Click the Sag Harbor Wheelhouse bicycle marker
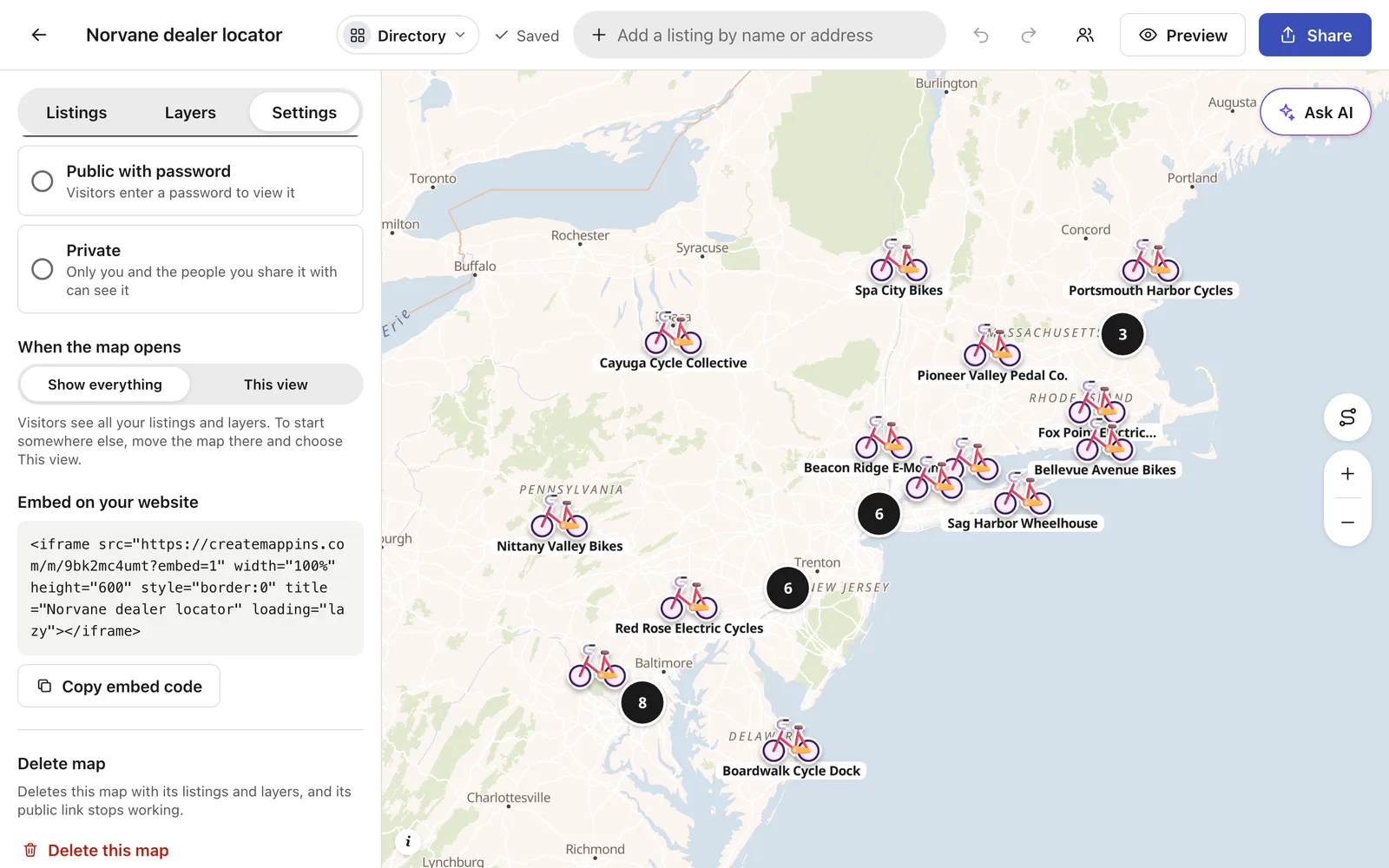 tap(1022, 493)
